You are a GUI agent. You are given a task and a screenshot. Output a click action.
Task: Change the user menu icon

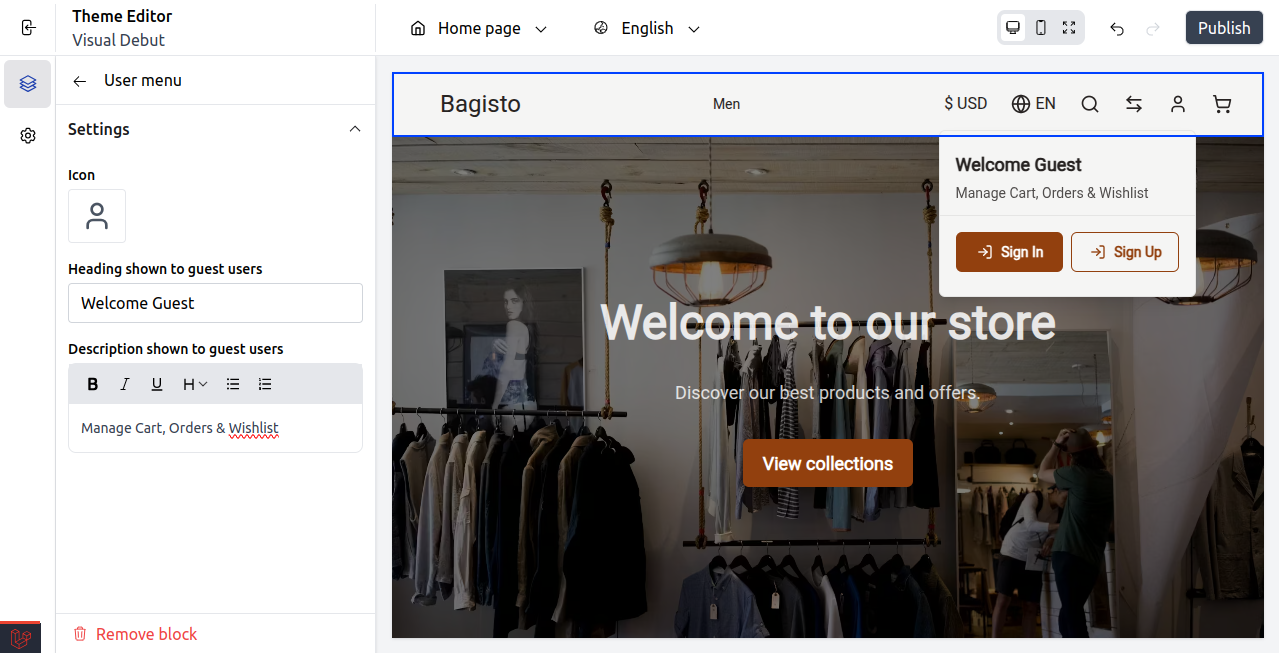97,216
